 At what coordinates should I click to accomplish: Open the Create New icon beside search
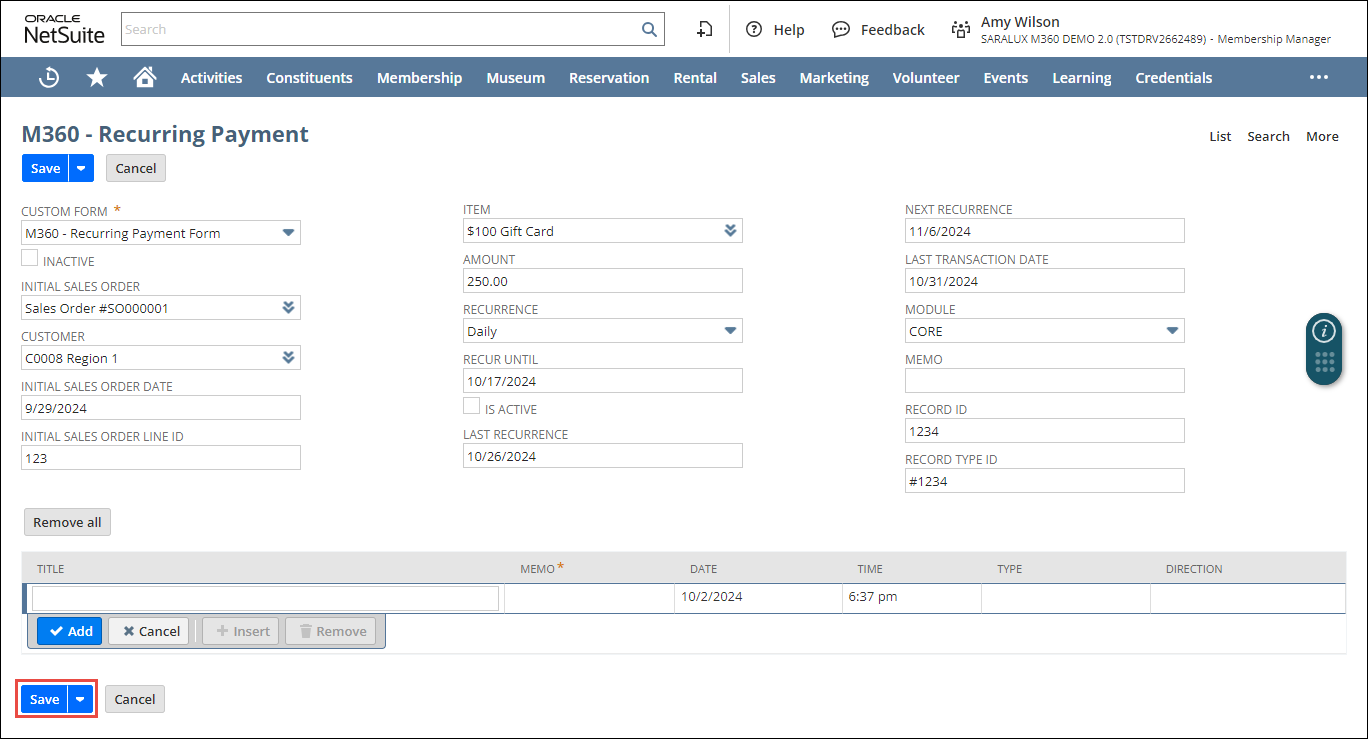click(x=705, y=29)
